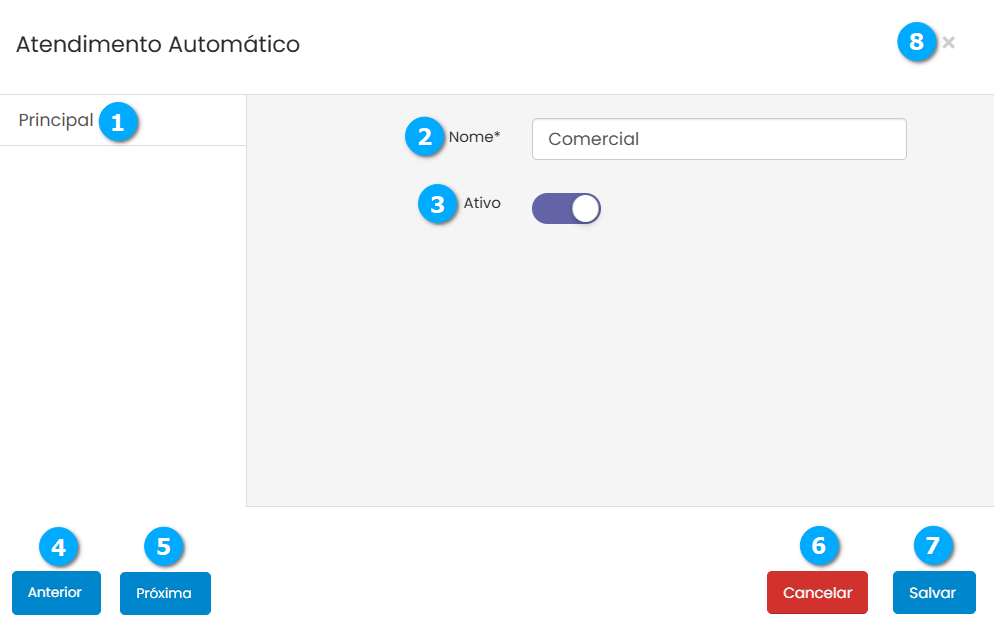This screenshot has width=994, height=629.
Task: Advance using the Próxima button
Action: tap(164, 593)
